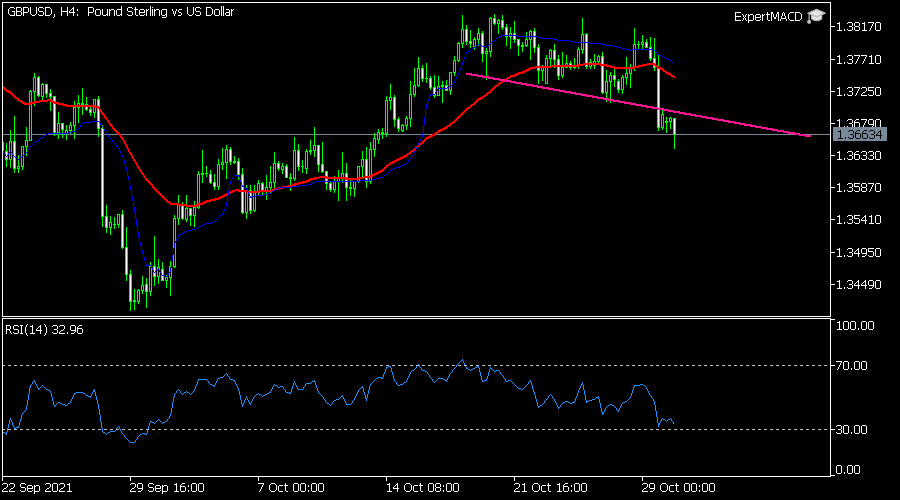Click price level 1.37250 on the scale
The height and width of the screenshot is (500, 900).
[x=859, y=92]
